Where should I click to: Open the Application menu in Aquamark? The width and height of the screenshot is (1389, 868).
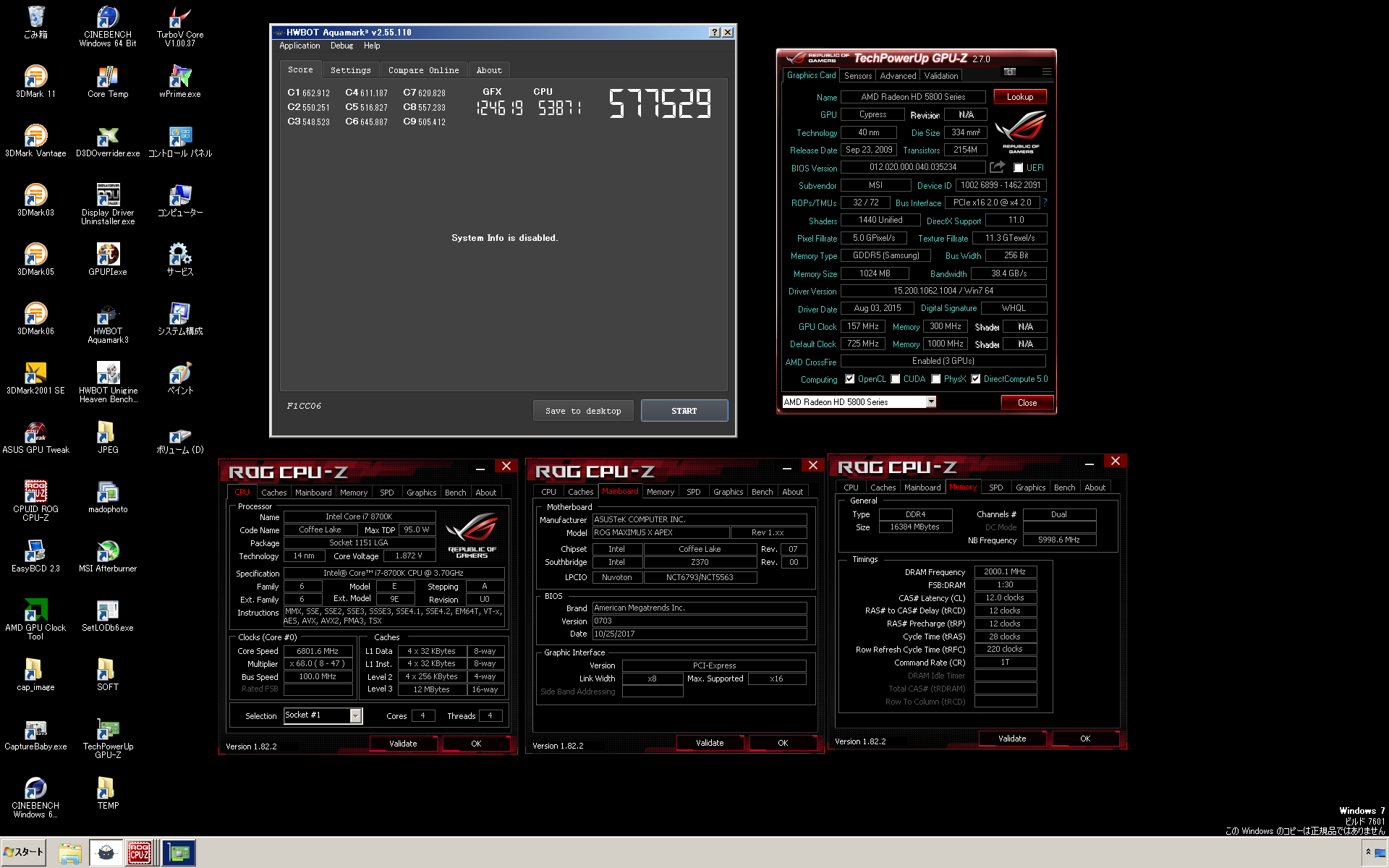coord(300,46)
